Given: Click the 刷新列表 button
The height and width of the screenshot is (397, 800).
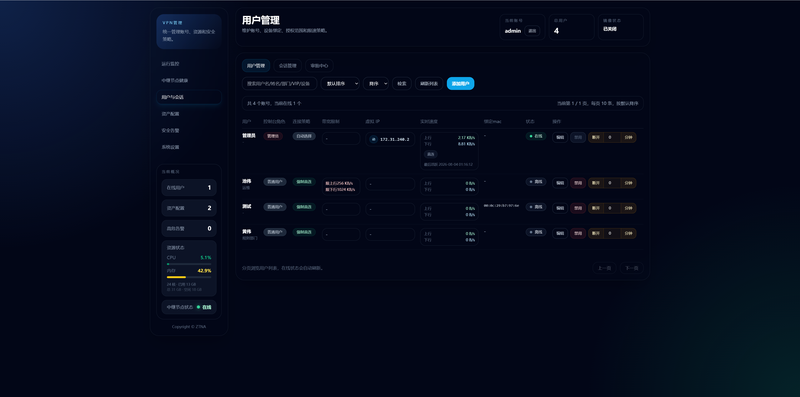Looking at the screenshot, I should click(429, 83).
